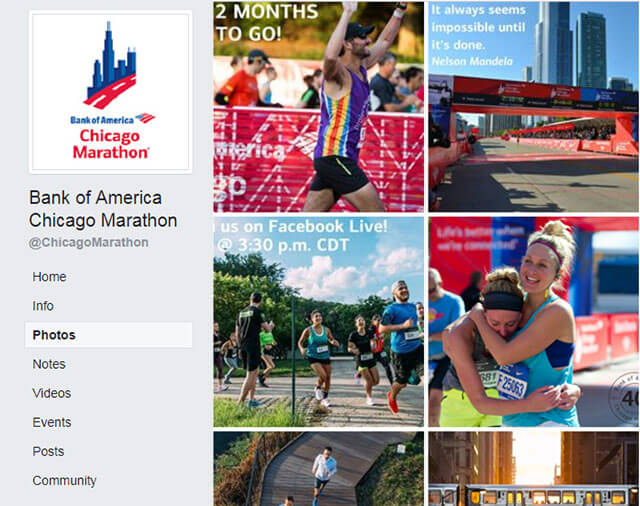This screenshot has height=506, width=640.
Task: Click the Bank of America flag emblem
Action: point(145,118)
